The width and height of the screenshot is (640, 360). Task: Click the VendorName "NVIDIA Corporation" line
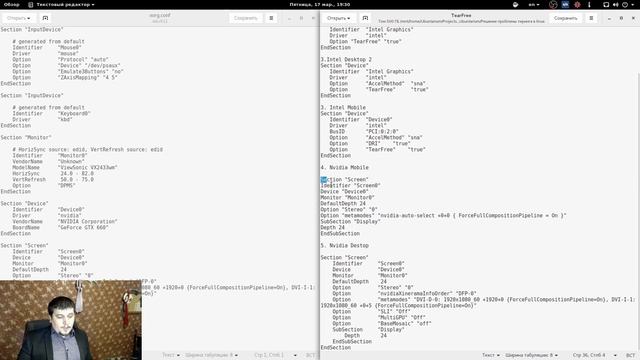[65, 221]
